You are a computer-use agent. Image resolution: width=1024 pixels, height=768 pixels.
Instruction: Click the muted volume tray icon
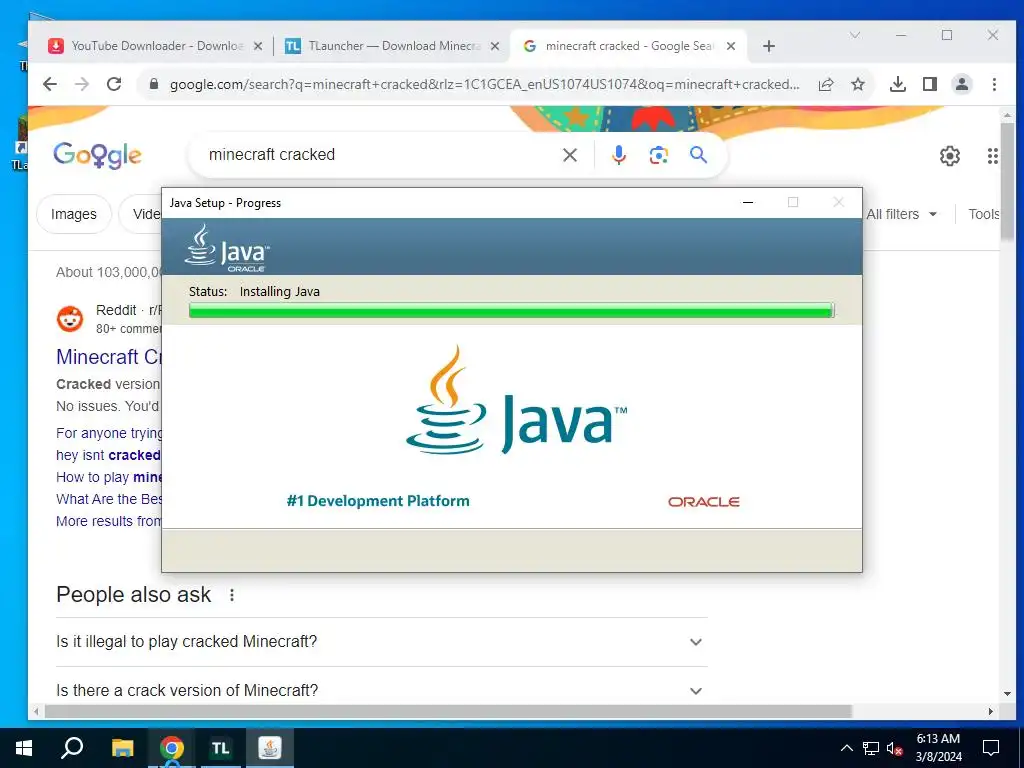[895, 748]
